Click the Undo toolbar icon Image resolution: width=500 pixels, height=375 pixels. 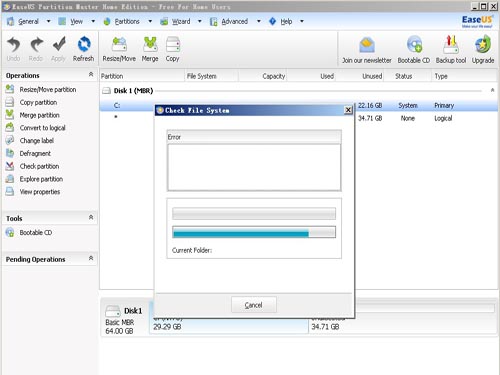(13, 45)
